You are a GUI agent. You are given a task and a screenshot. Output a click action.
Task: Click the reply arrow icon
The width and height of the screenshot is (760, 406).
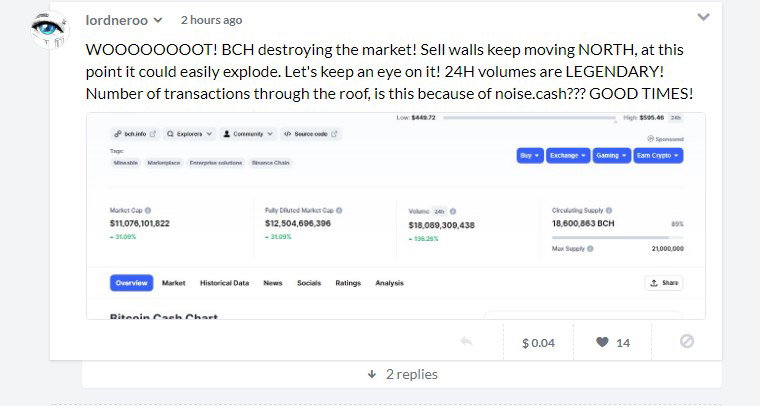[466, 342]
